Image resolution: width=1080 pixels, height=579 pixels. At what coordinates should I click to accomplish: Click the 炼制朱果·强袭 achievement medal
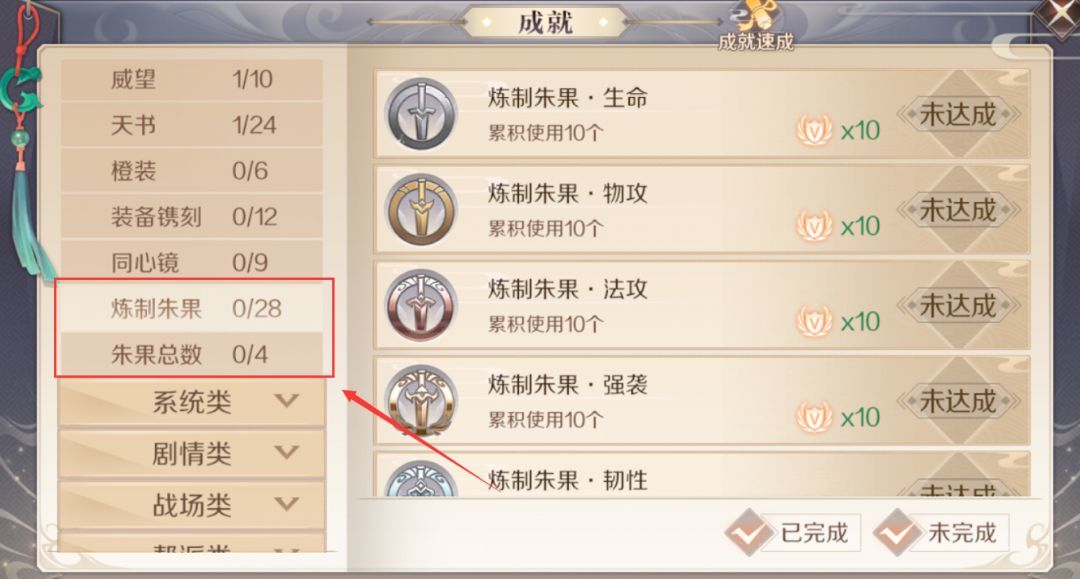[421, 399]
